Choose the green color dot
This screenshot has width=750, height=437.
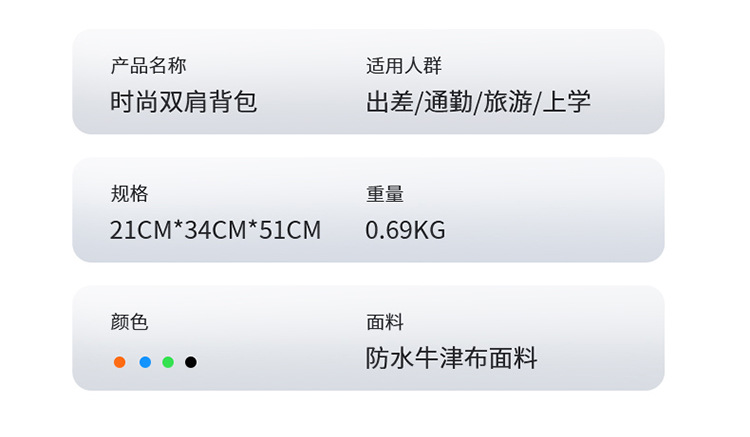168,362
